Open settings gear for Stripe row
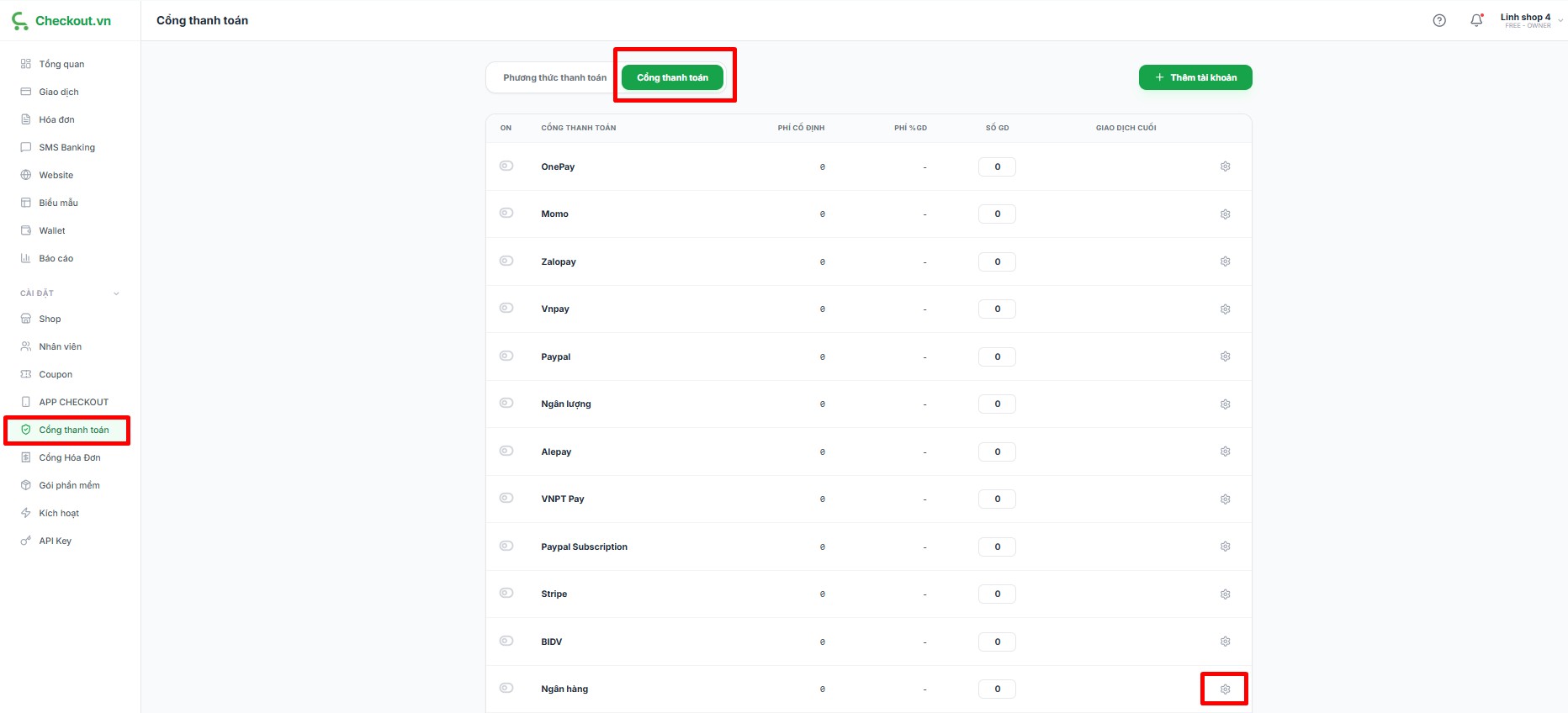 pos(1225,594)
